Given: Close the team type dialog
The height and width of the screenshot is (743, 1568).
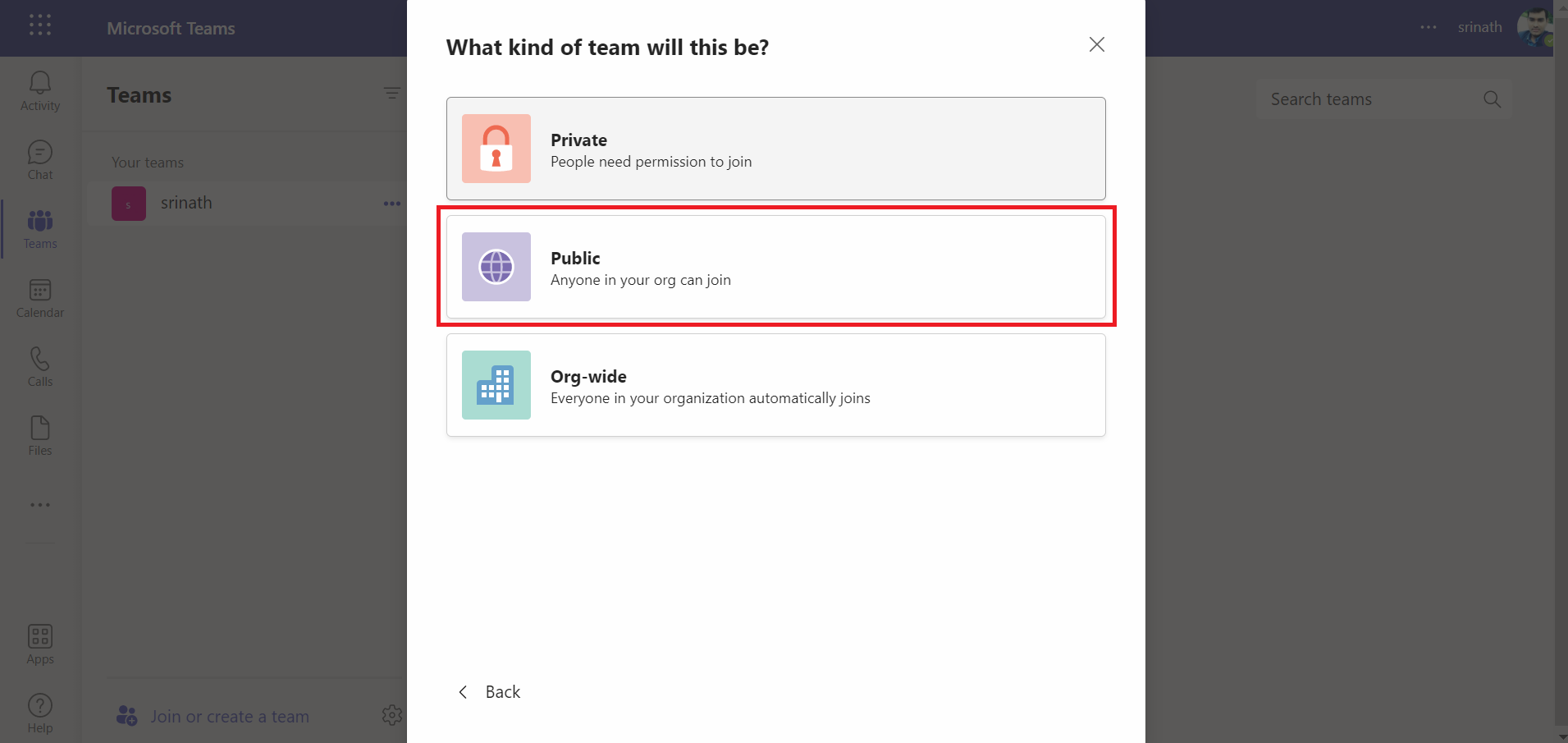Looking at the screenshot, I should point(1096,44).
